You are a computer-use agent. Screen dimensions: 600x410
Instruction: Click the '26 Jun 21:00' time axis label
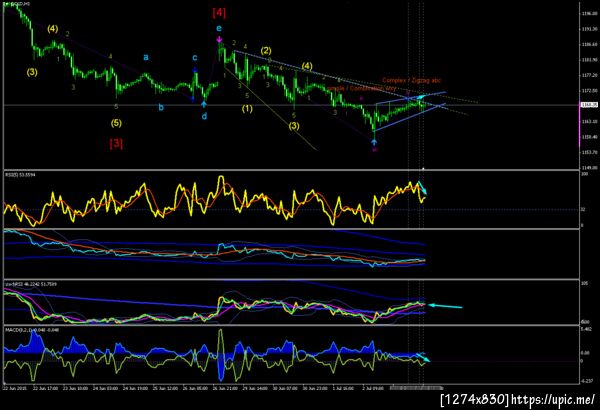(x=226, y=388)
